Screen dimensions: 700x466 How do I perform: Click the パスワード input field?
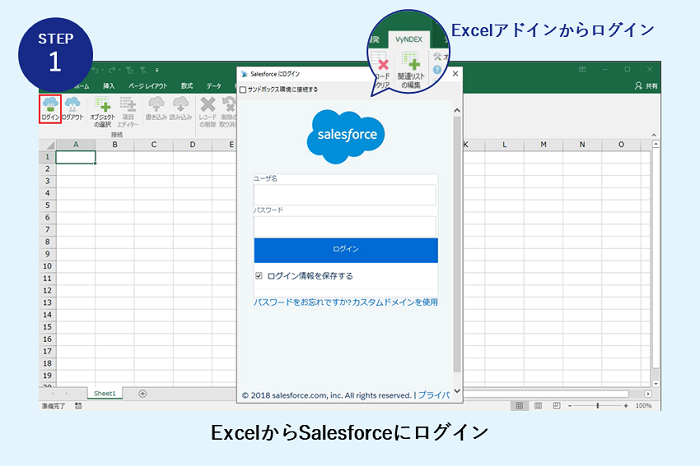coord(345,226)
